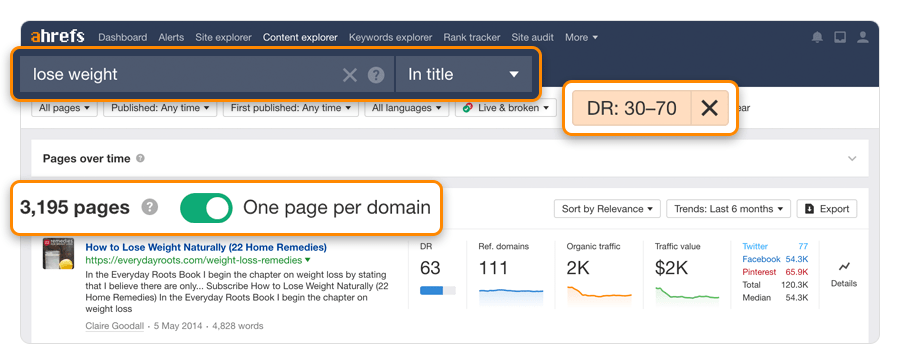Export the results
The height and width of the screenshot is (364, 900).
(x=827, y=209)
